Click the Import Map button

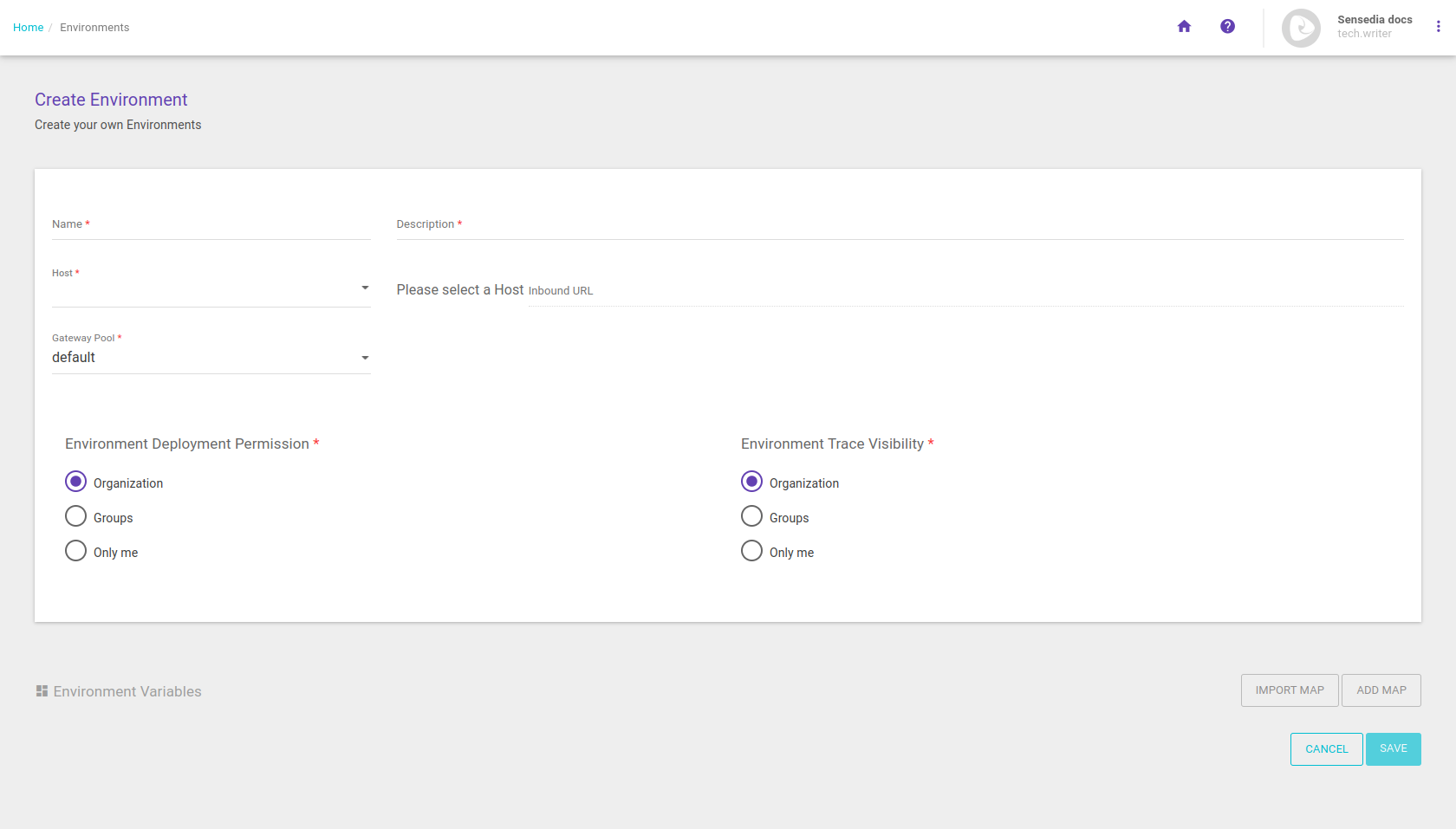pyautogui.click(x=1289, y=690)
